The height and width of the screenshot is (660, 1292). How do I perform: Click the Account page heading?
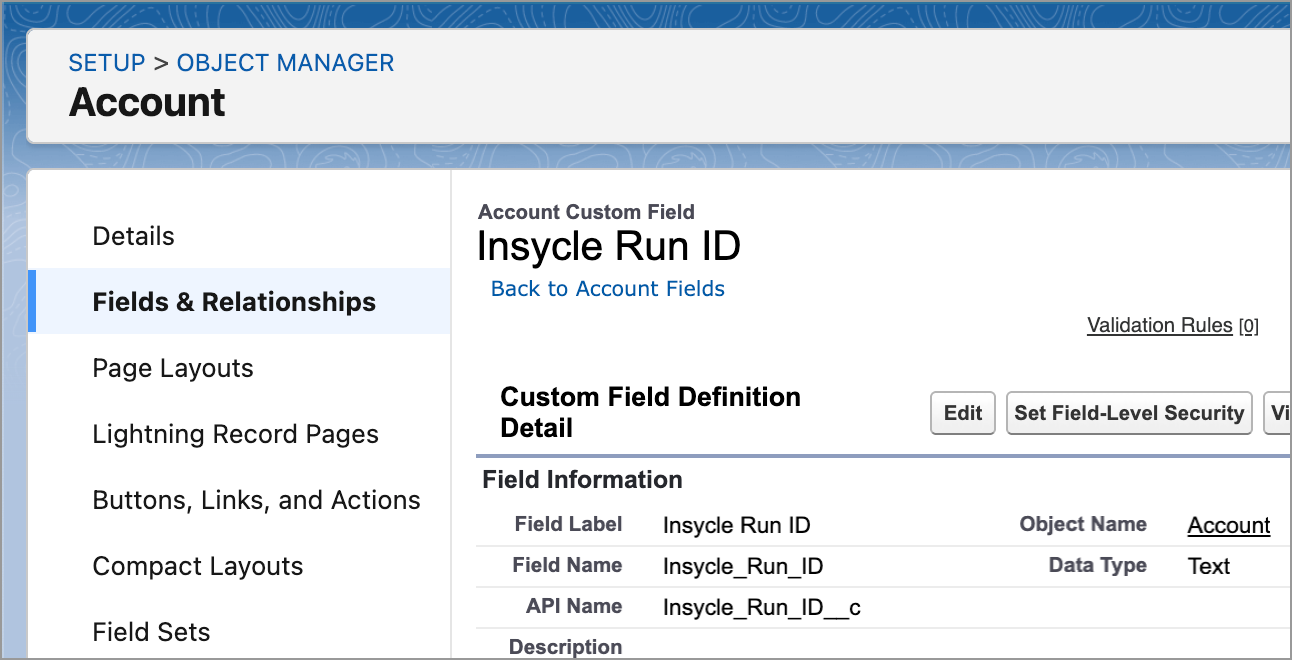(x=146, y=102)
